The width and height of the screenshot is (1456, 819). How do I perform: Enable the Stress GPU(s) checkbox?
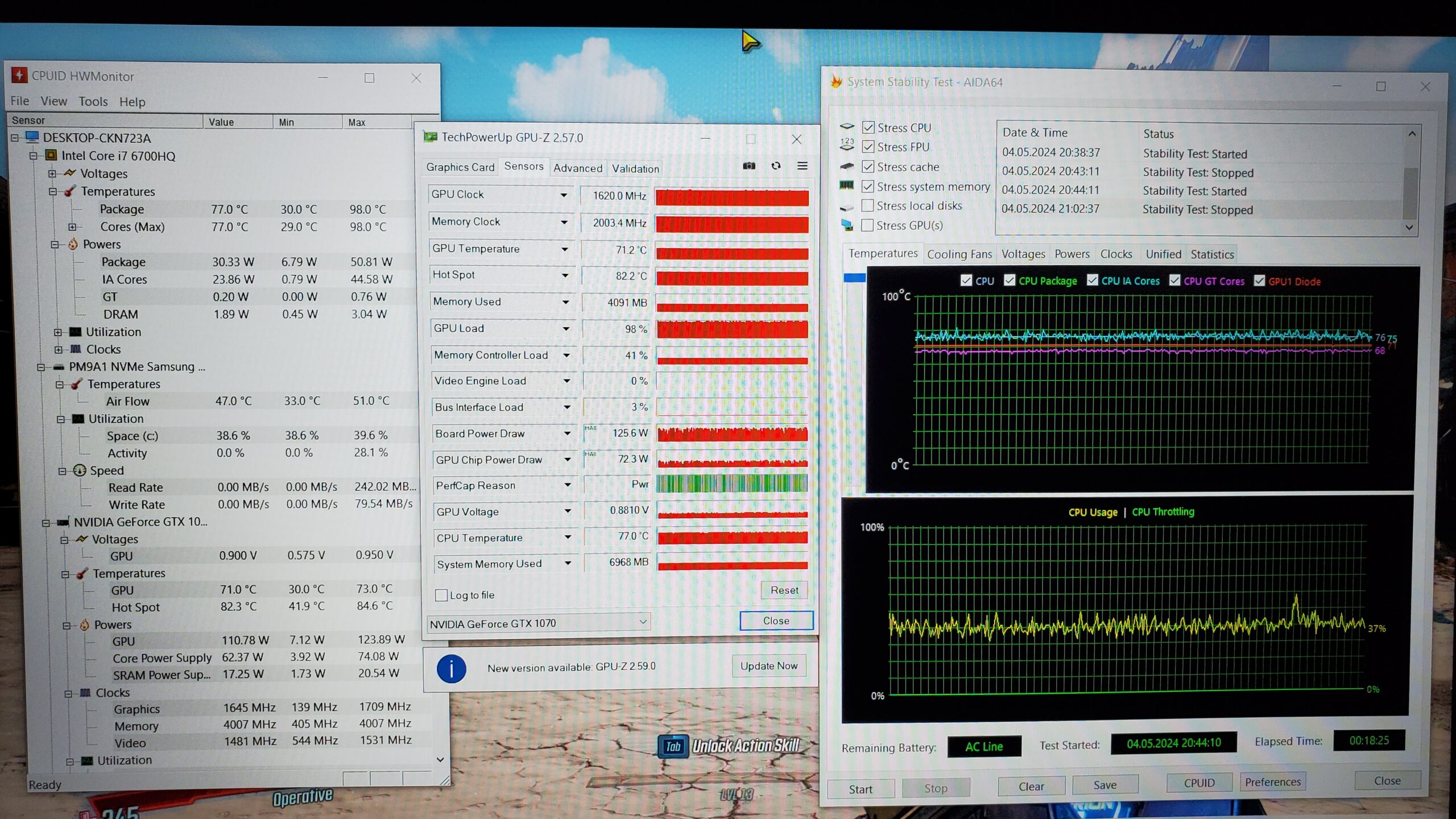(x=867, y=225)
